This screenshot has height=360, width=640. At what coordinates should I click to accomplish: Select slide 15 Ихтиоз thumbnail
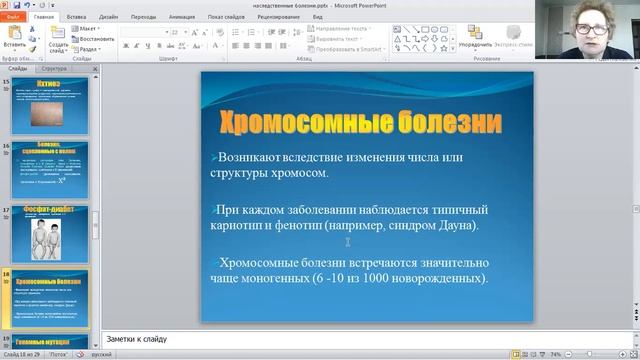(x=50, y=106)
